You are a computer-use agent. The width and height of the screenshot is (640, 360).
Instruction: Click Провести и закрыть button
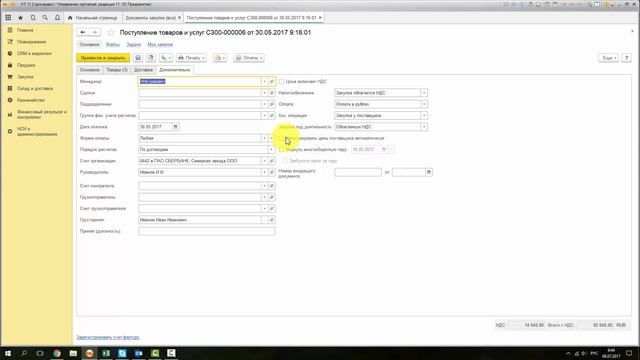coord(103,58)
